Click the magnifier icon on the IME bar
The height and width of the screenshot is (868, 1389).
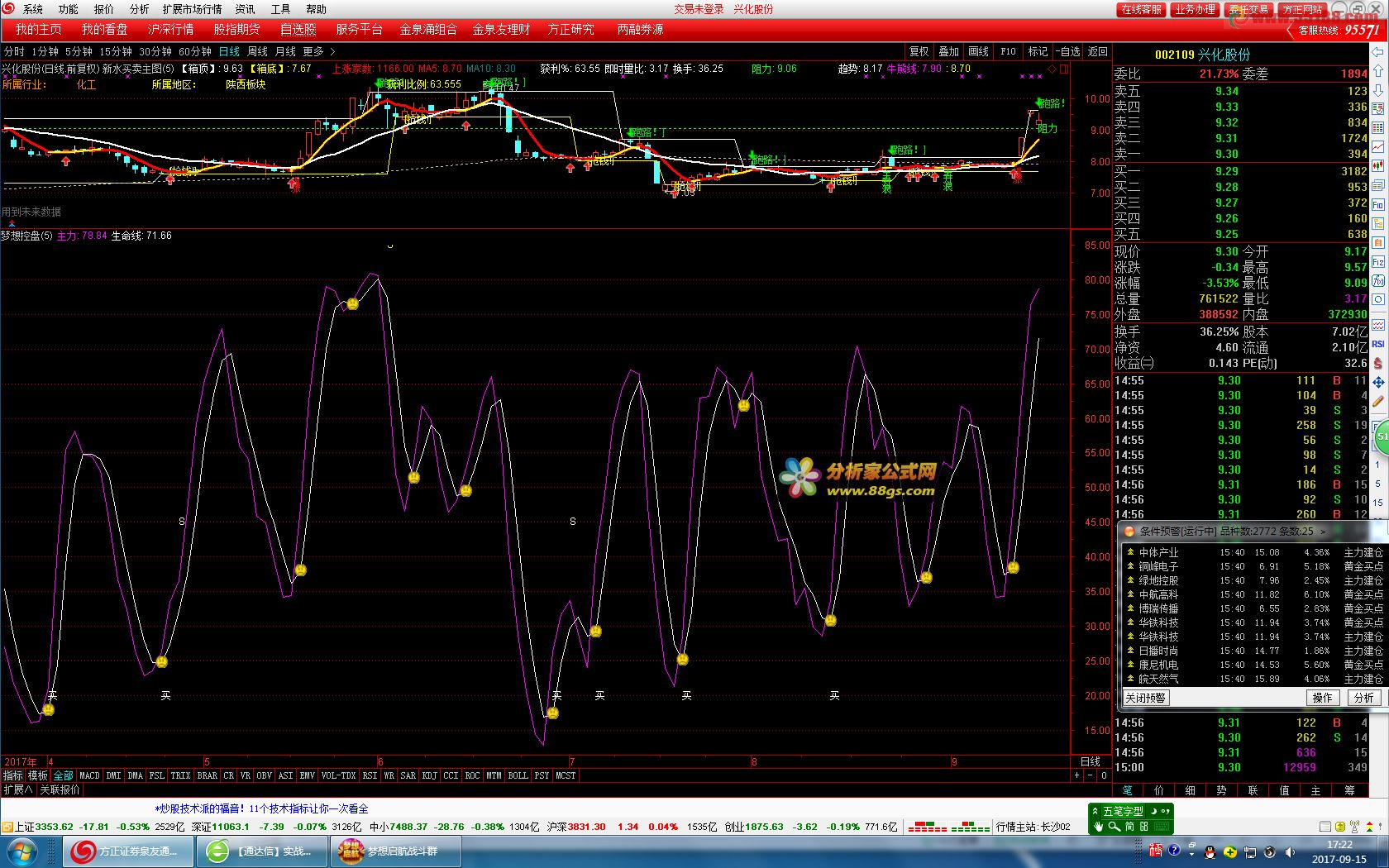(1114, 827)
